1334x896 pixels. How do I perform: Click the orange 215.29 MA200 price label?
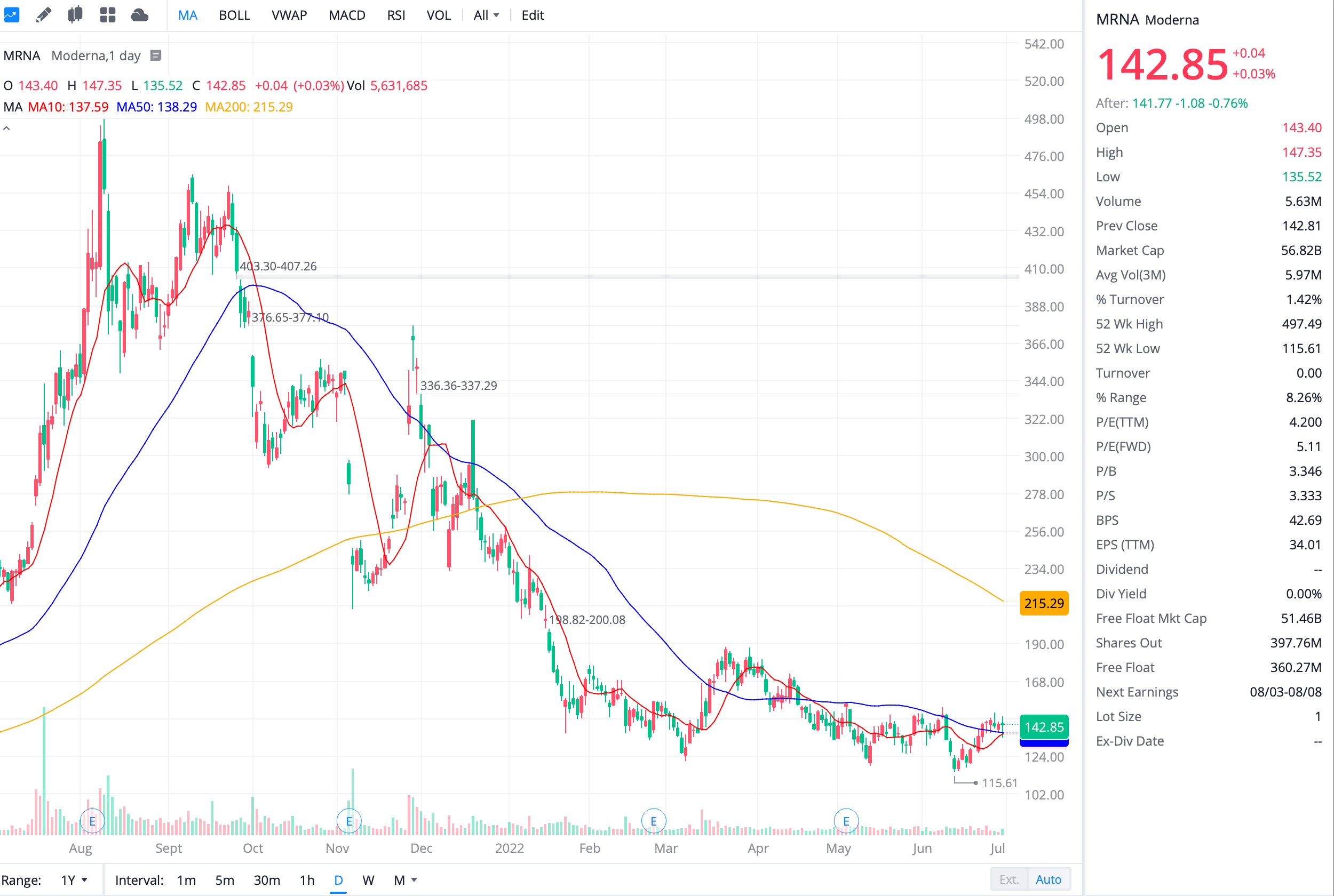click(x=1044, y=603)
